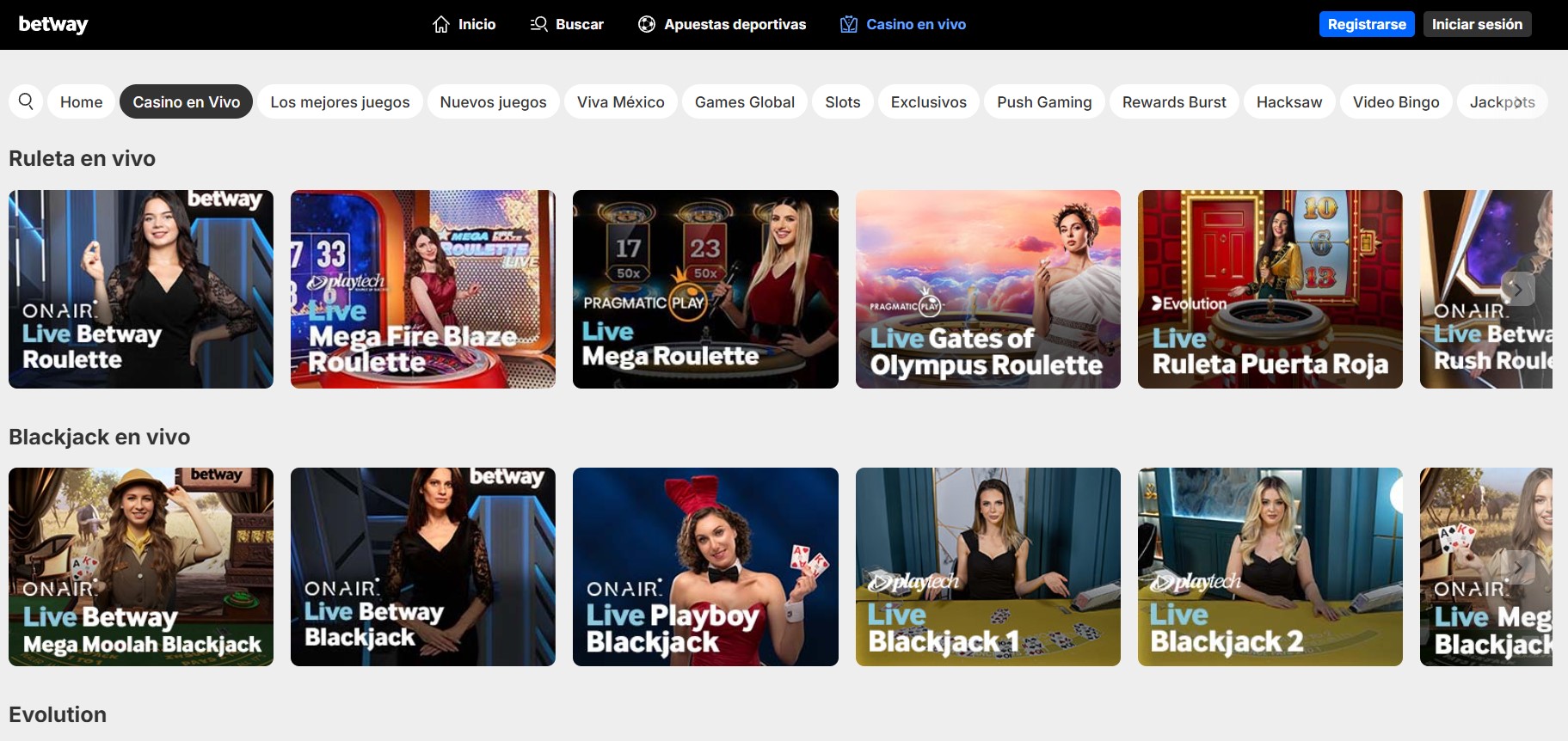Viewport: 1568px width, 741px height.
Task: Open the Nuevos juegos tab
Action: pos(493,101)
